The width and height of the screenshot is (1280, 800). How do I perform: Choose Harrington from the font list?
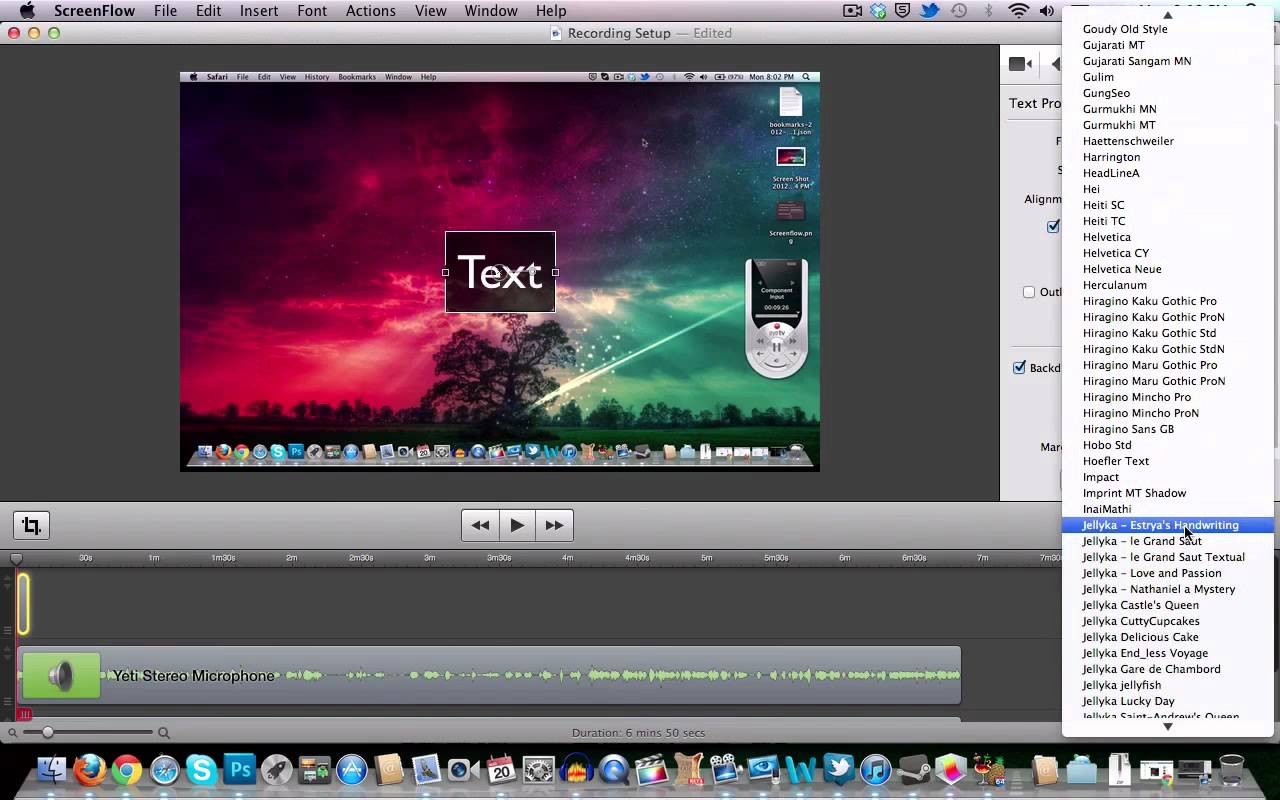pos(1167,157)
